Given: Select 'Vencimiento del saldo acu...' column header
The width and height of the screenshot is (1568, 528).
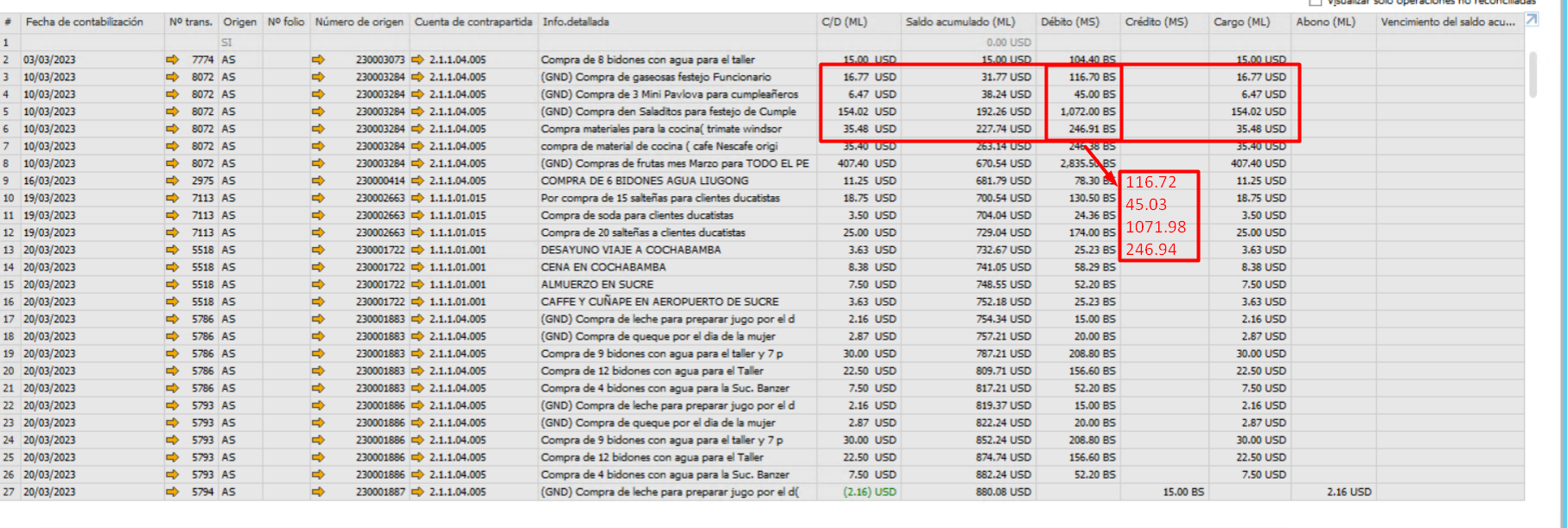Looking at the screenshot, I should (x=1447, y=22).
